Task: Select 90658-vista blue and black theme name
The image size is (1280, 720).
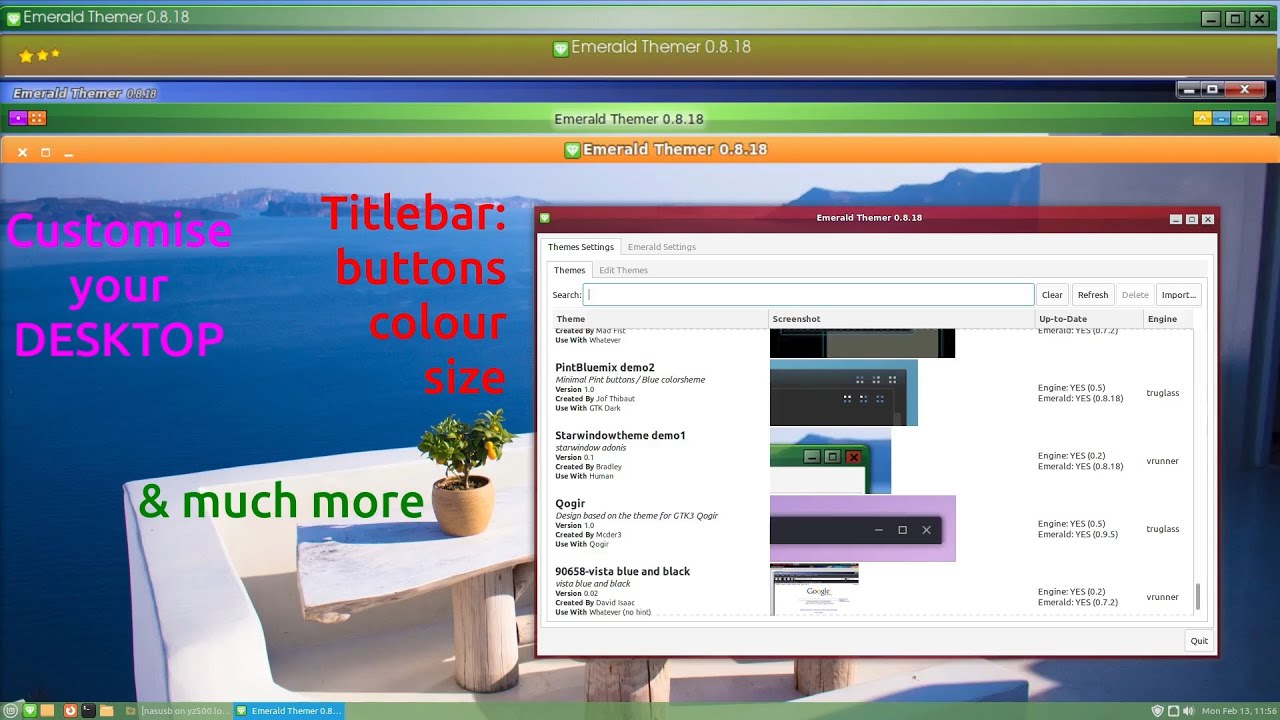Action: [622, 571]
